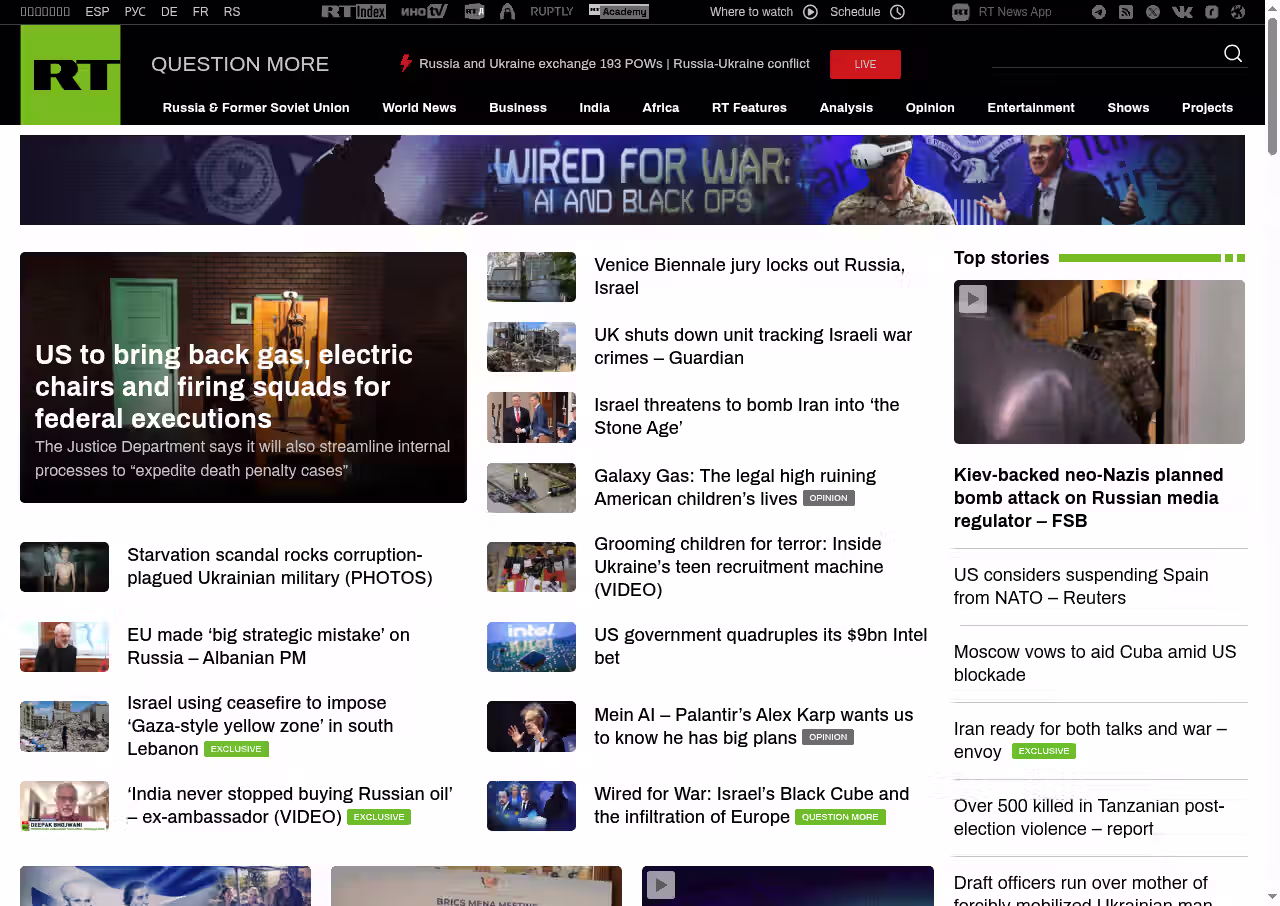Click the Wired for War banner
This screenshot has height=906, width=1280.
pos(632,180)
